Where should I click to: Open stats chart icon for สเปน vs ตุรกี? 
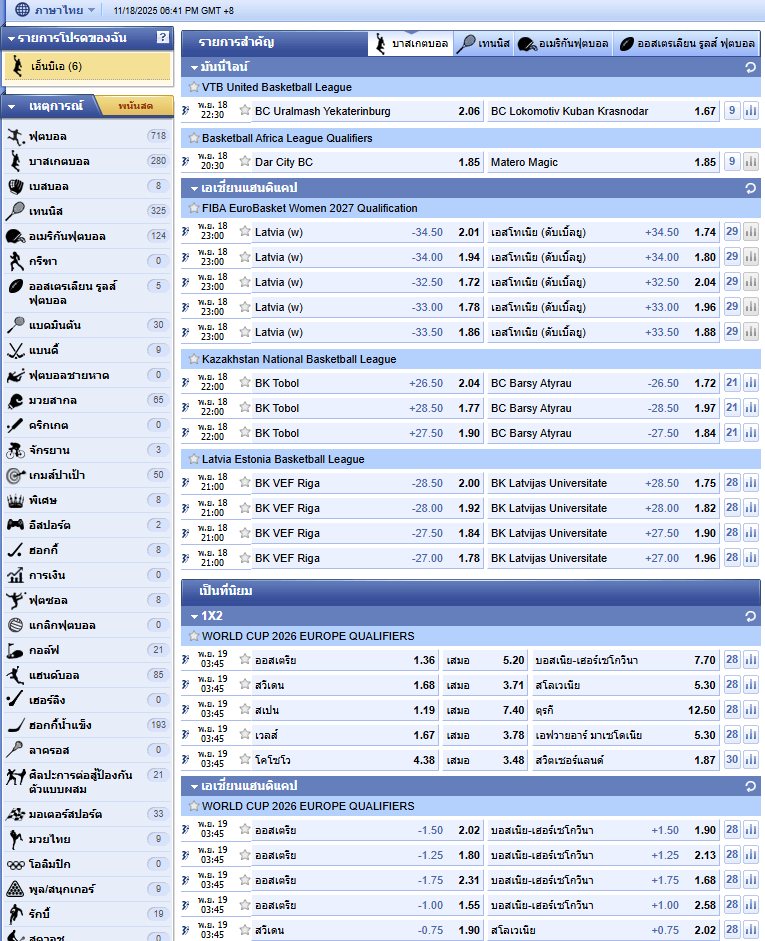click(x=751, y=710)
